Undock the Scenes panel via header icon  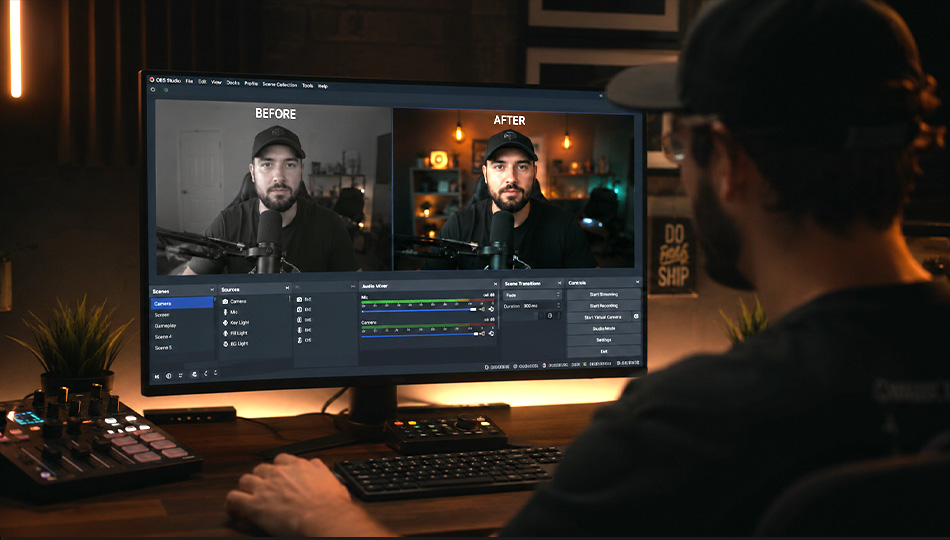pyautogui.click(x=211, y=290)
